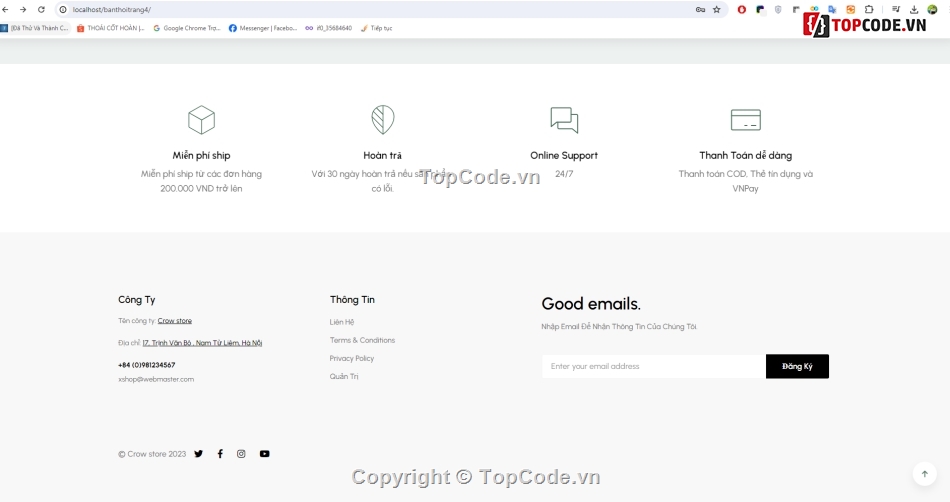Click the free shipping box icon
950x502 pixels.
point(201,119)
